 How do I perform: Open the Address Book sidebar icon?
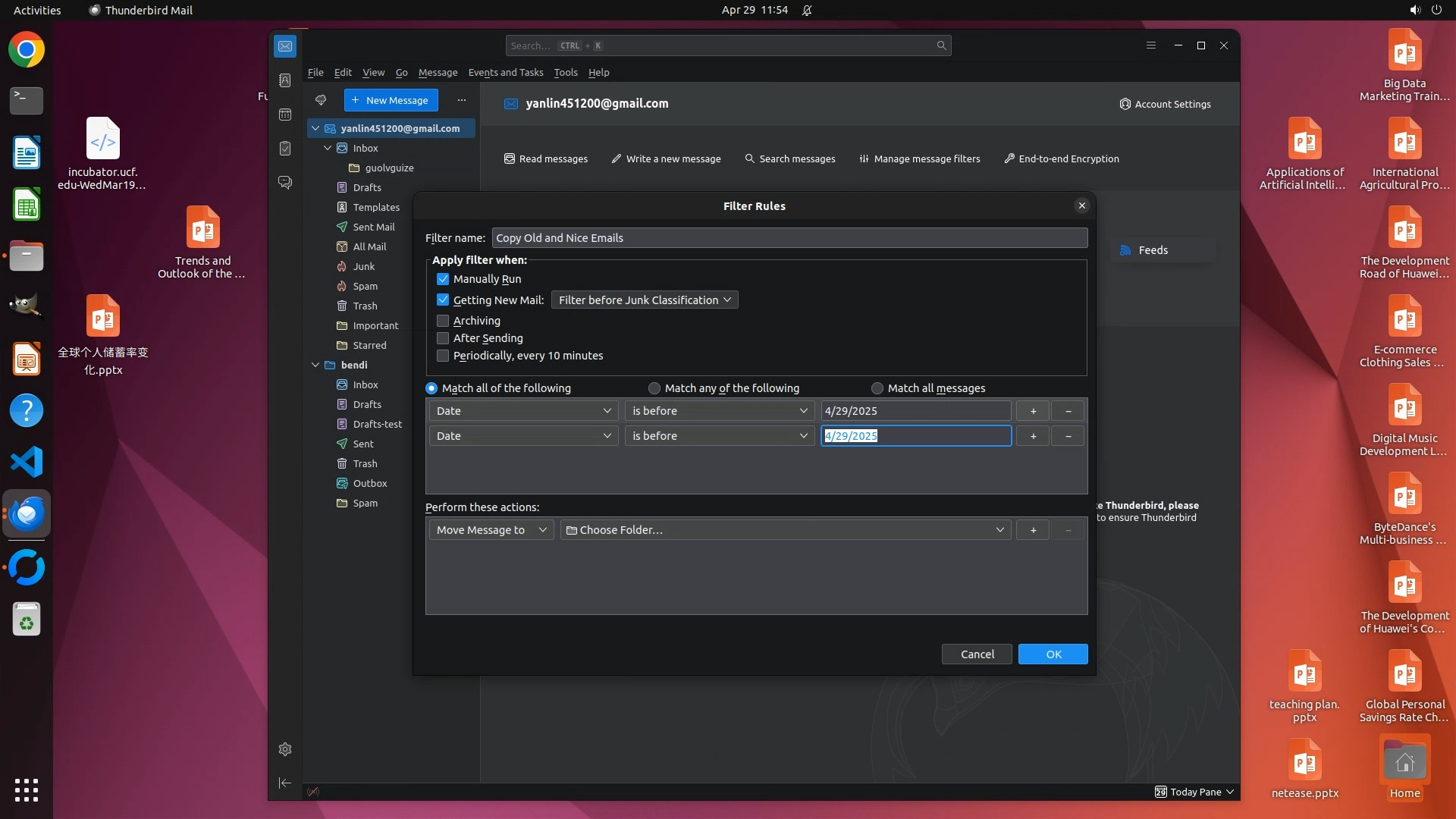coord(285,80)
